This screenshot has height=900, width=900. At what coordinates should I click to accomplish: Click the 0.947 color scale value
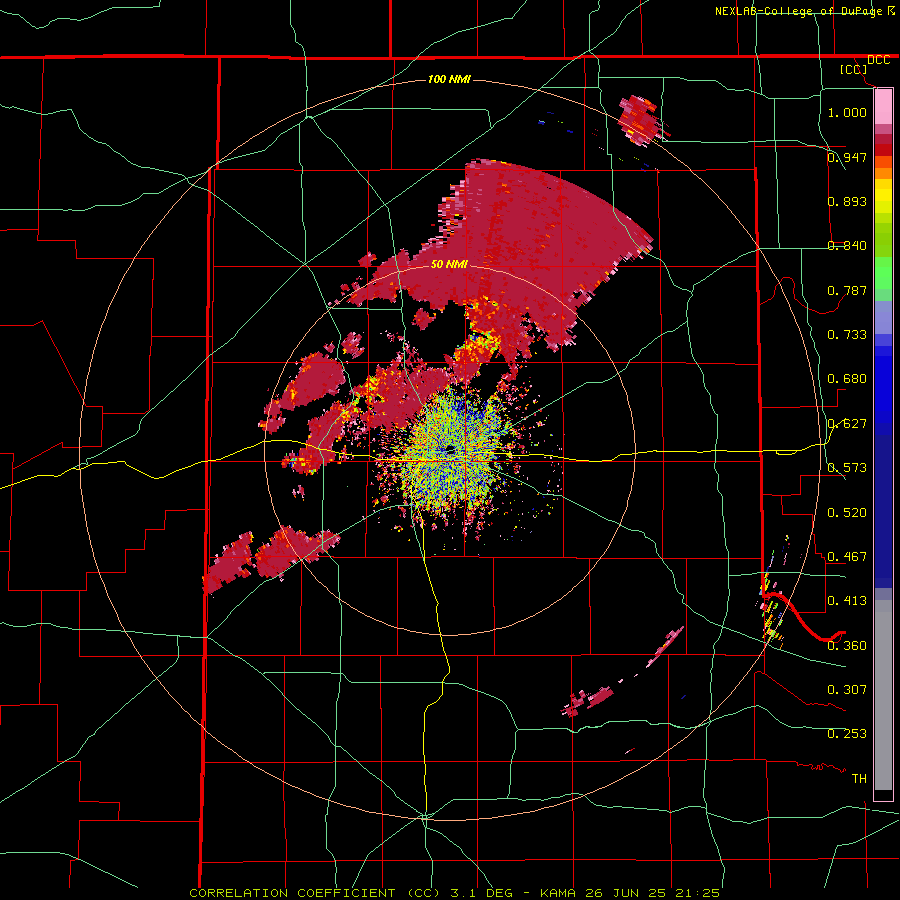coord(847,157)
